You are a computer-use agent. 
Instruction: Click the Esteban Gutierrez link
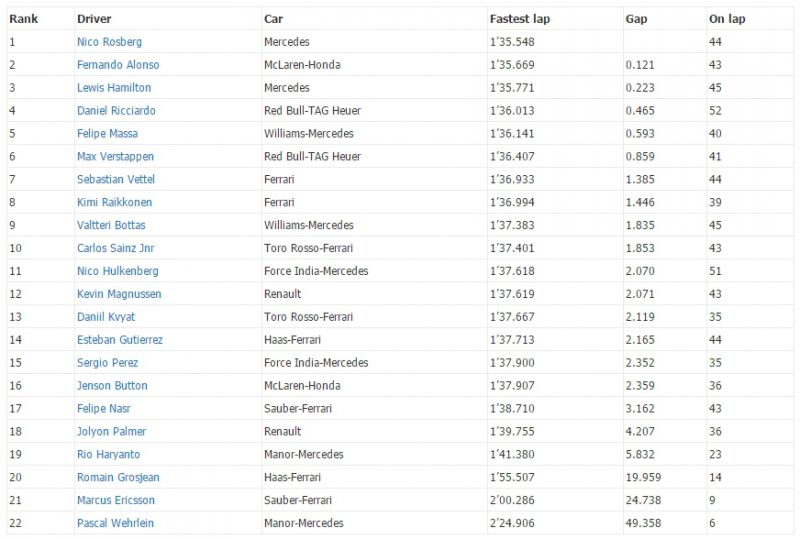click(120, 340)
